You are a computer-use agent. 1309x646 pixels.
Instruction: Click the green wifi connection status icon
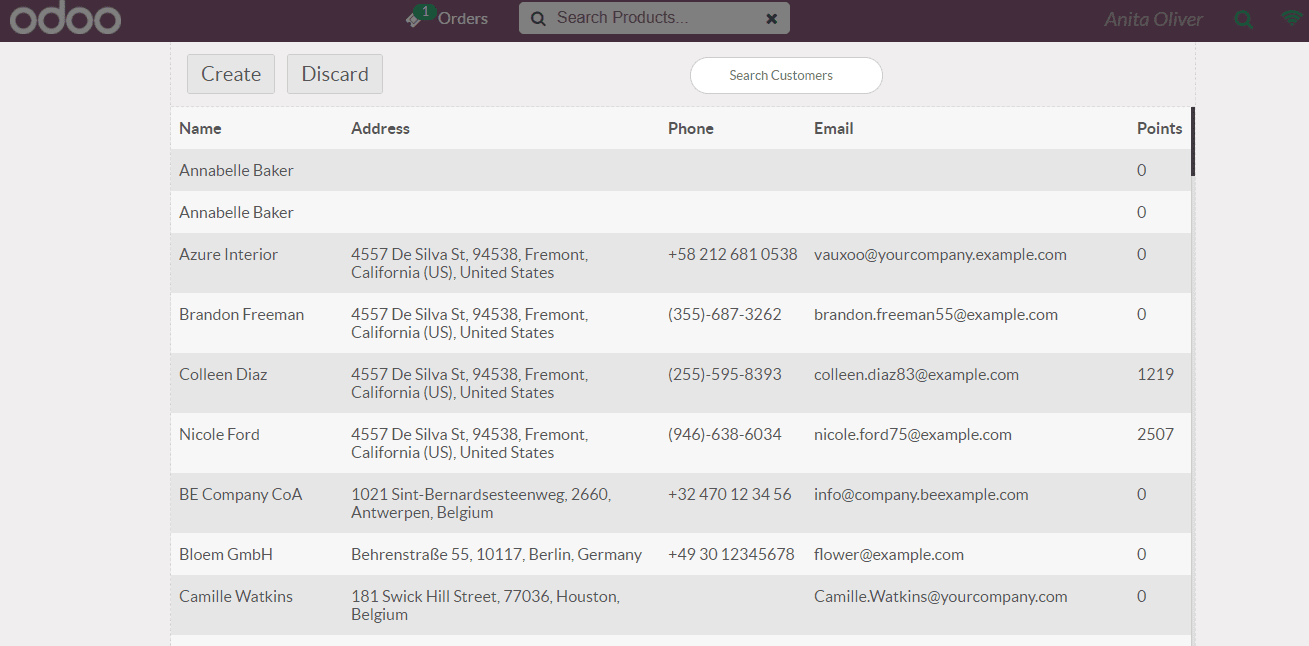[1293, 19]
